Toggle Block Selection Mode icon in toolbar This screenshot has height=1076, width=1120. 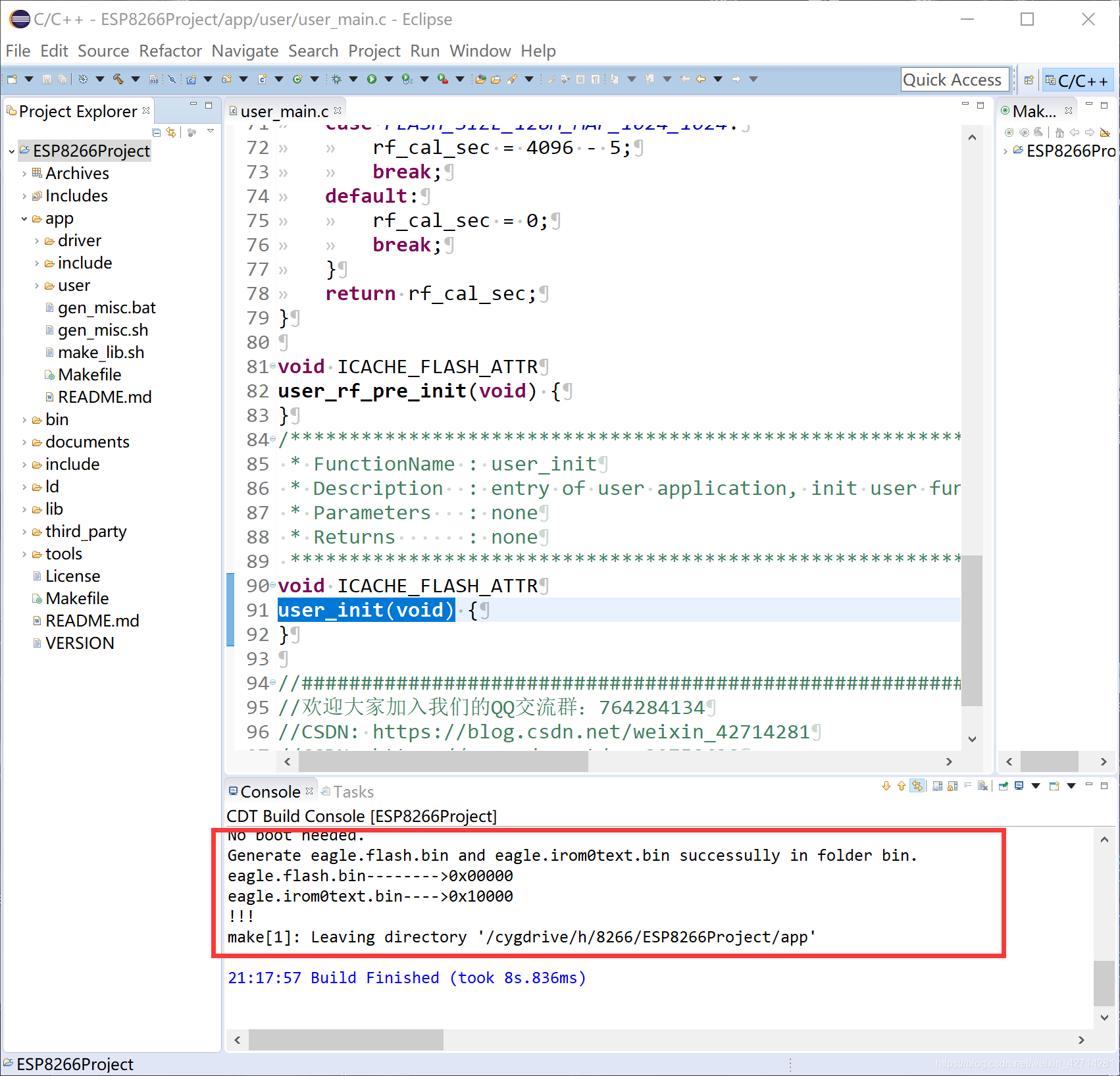pyautogui.click(x=580, y=80)
